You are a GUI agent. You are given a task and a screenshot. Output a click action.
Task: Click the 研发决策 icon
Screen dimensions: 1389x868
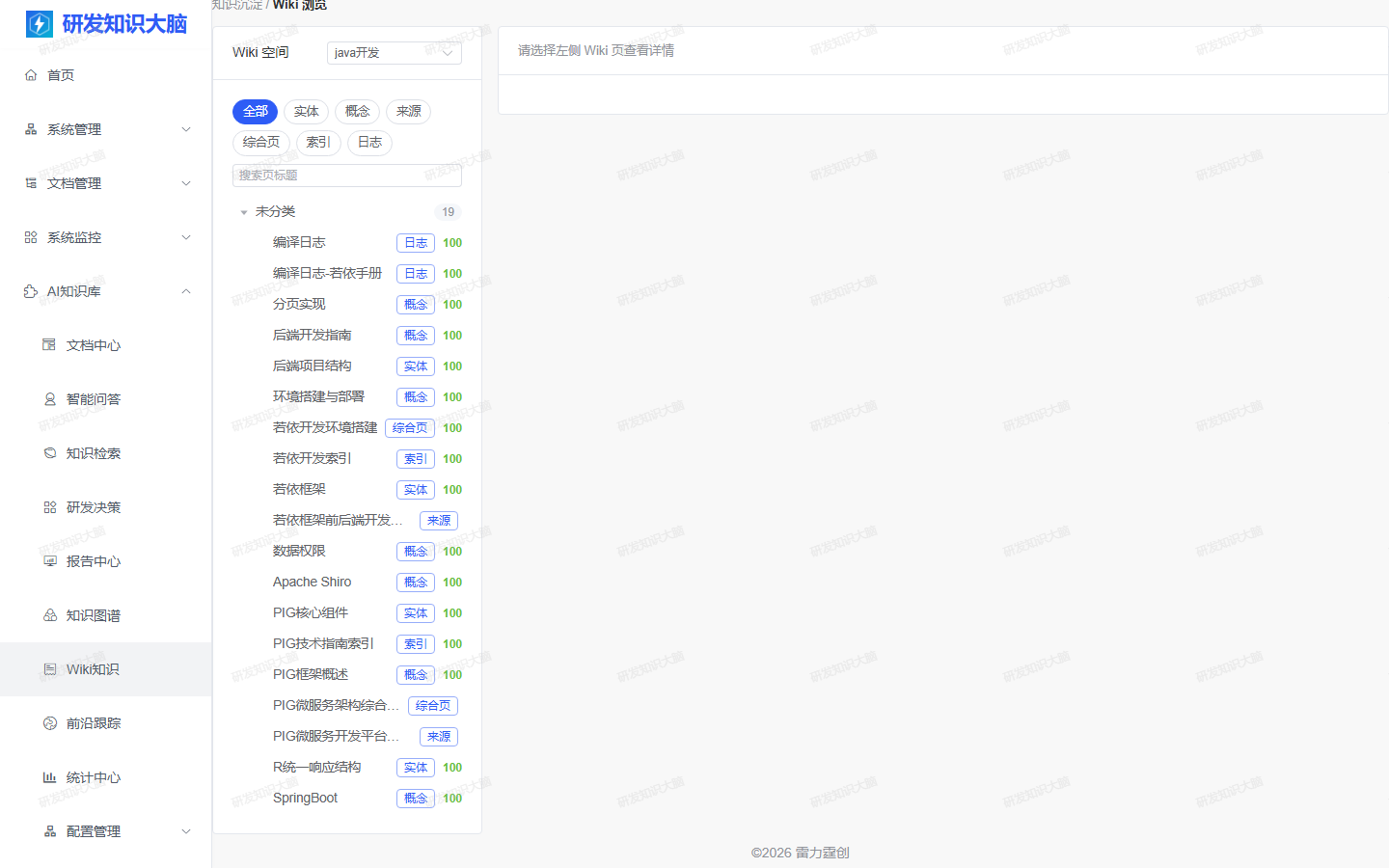point(50,507)
